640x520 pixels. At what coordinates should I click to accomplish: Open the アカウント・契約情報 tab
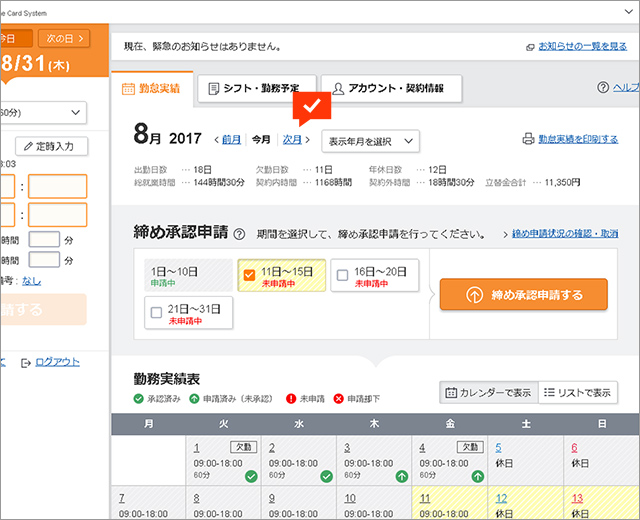(x=391, y=89)
